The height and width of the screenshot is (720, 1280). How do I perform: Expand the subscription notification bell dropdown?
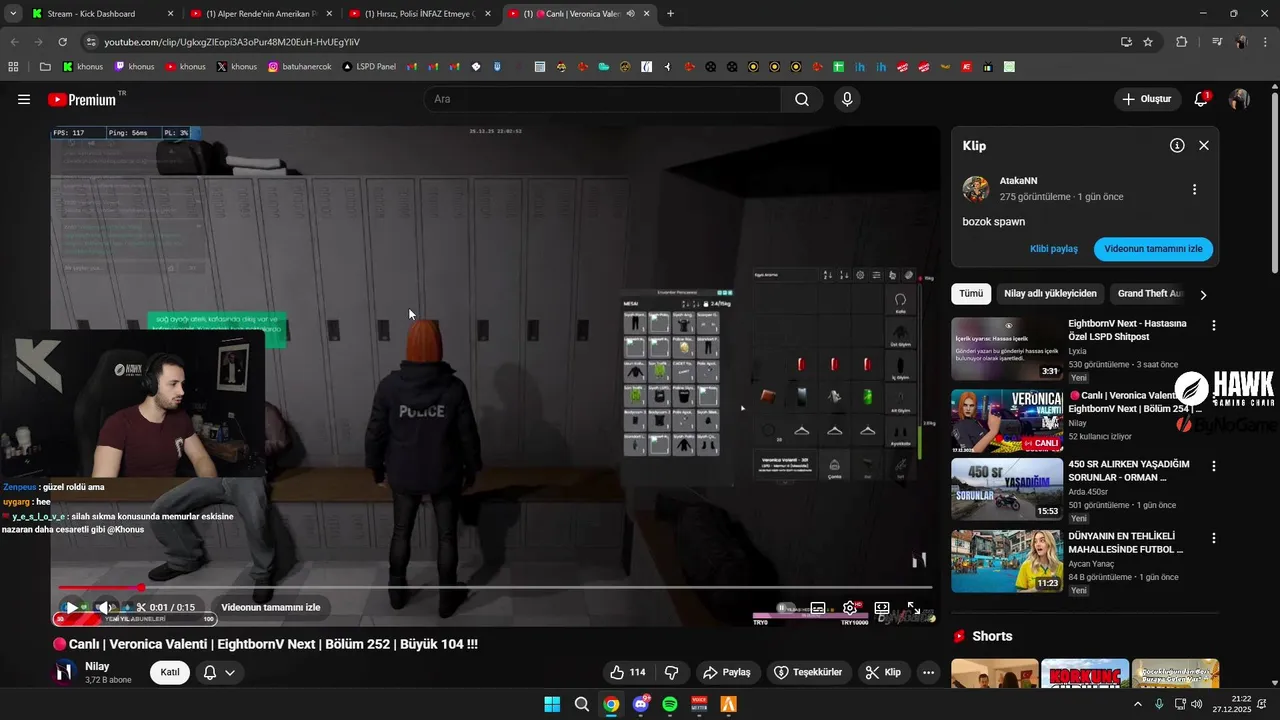coord(219,672)
